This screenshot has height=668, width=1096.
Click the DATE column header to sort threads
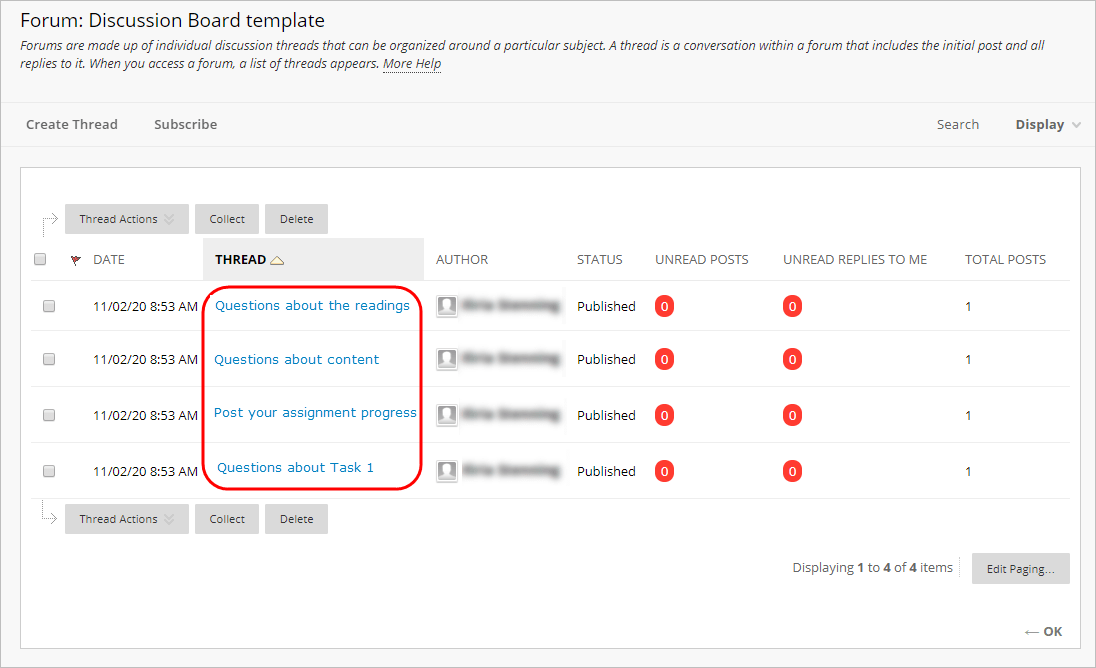107,259
